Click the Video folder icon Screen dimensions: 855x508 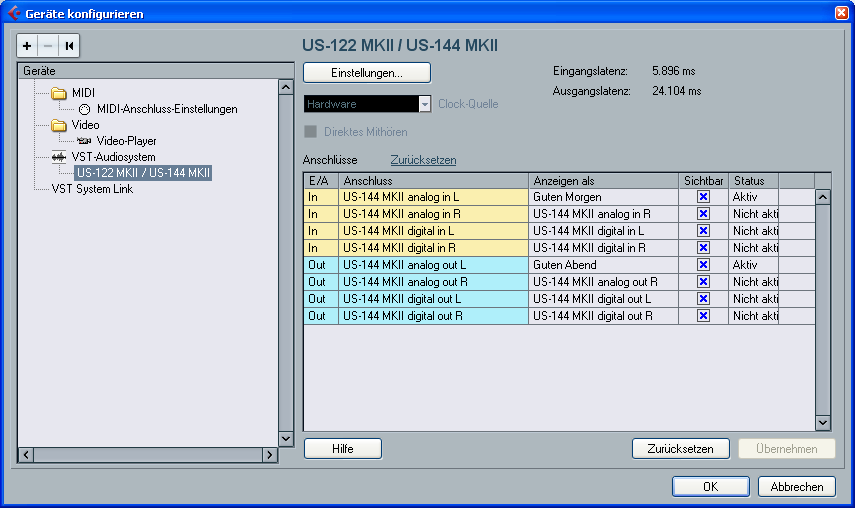coord(58,125)
